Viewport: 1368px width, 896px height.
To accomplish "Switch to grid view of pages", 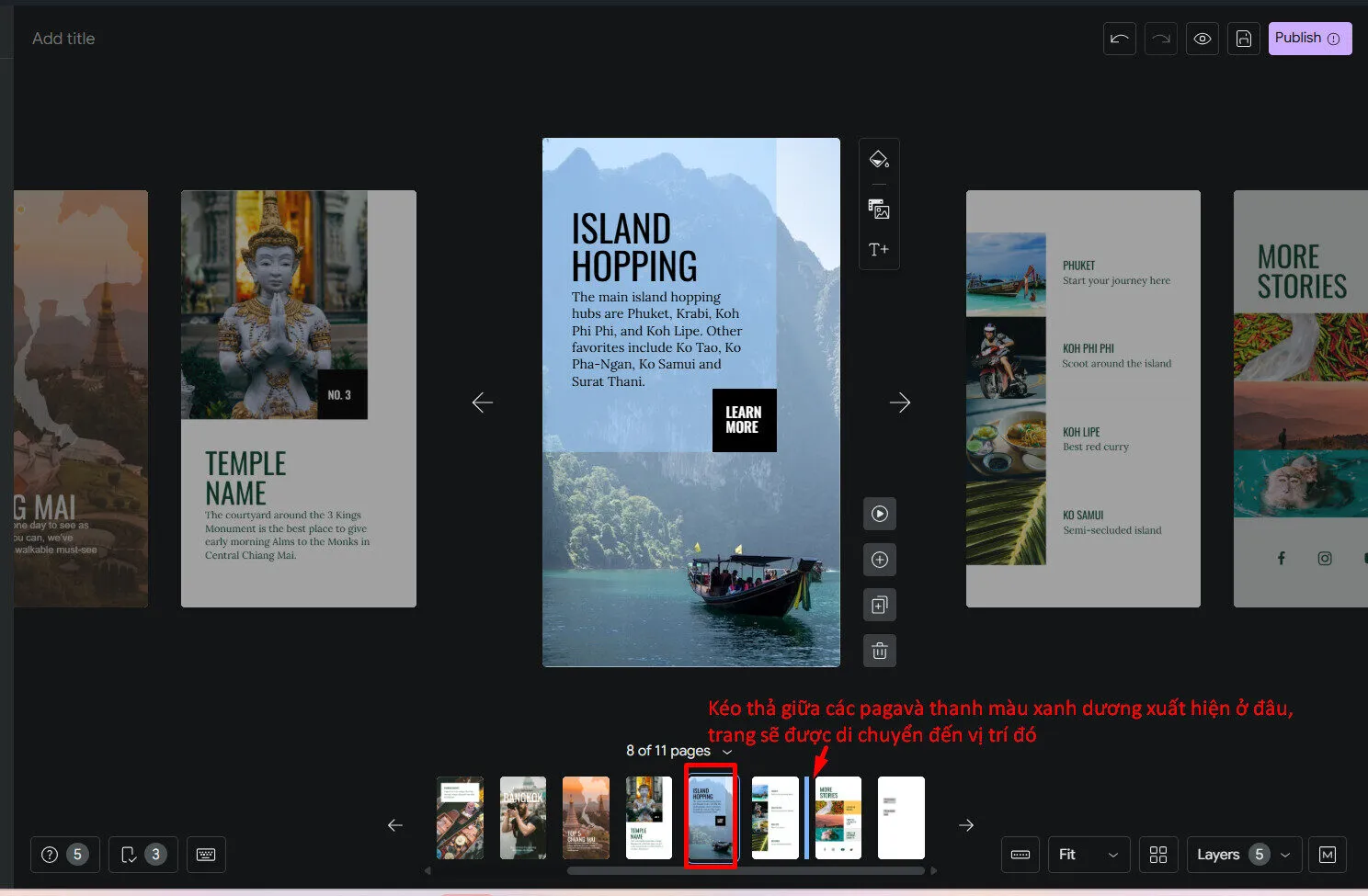I will point(1158,855).
